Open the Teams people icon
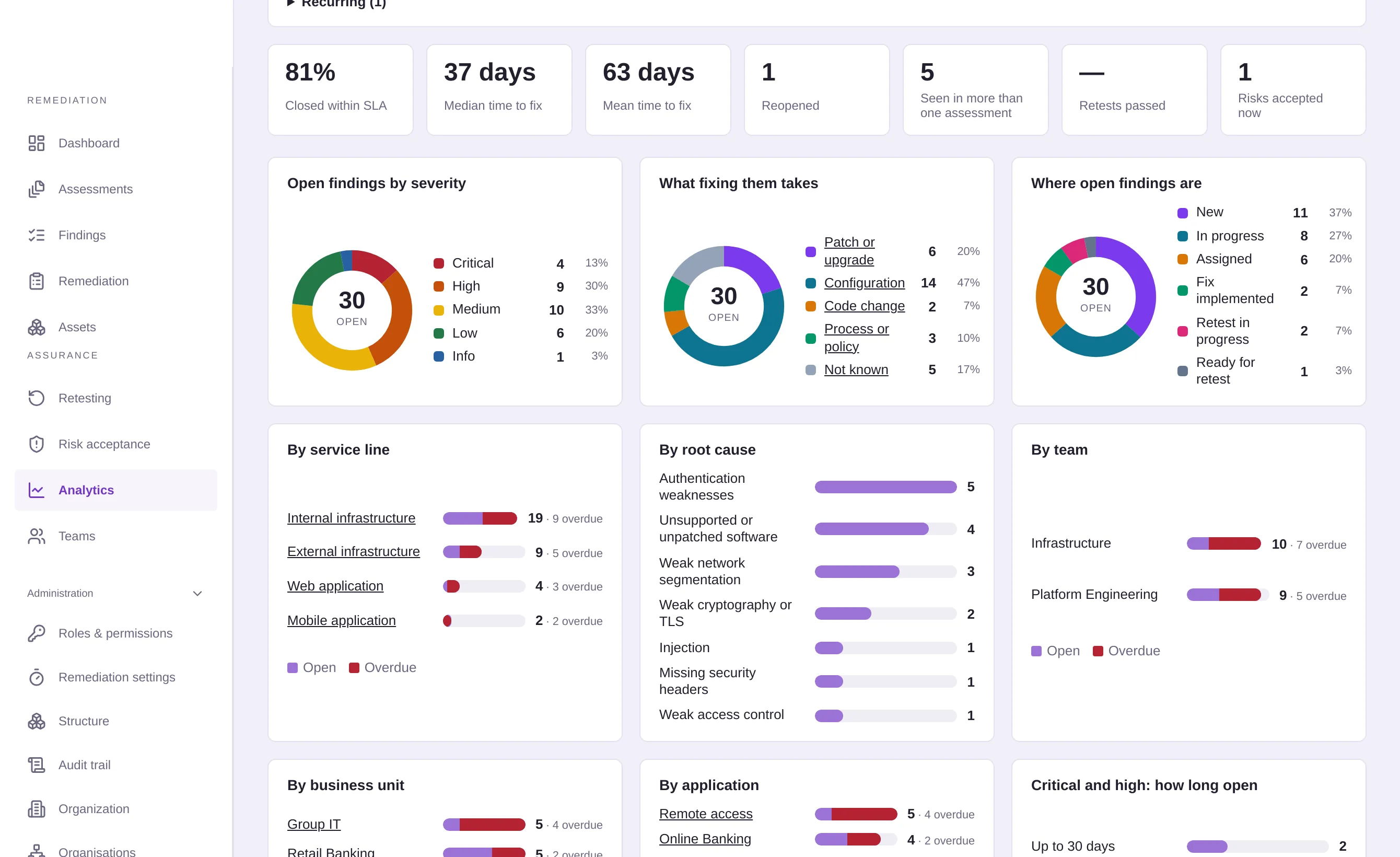 (37, 537)
